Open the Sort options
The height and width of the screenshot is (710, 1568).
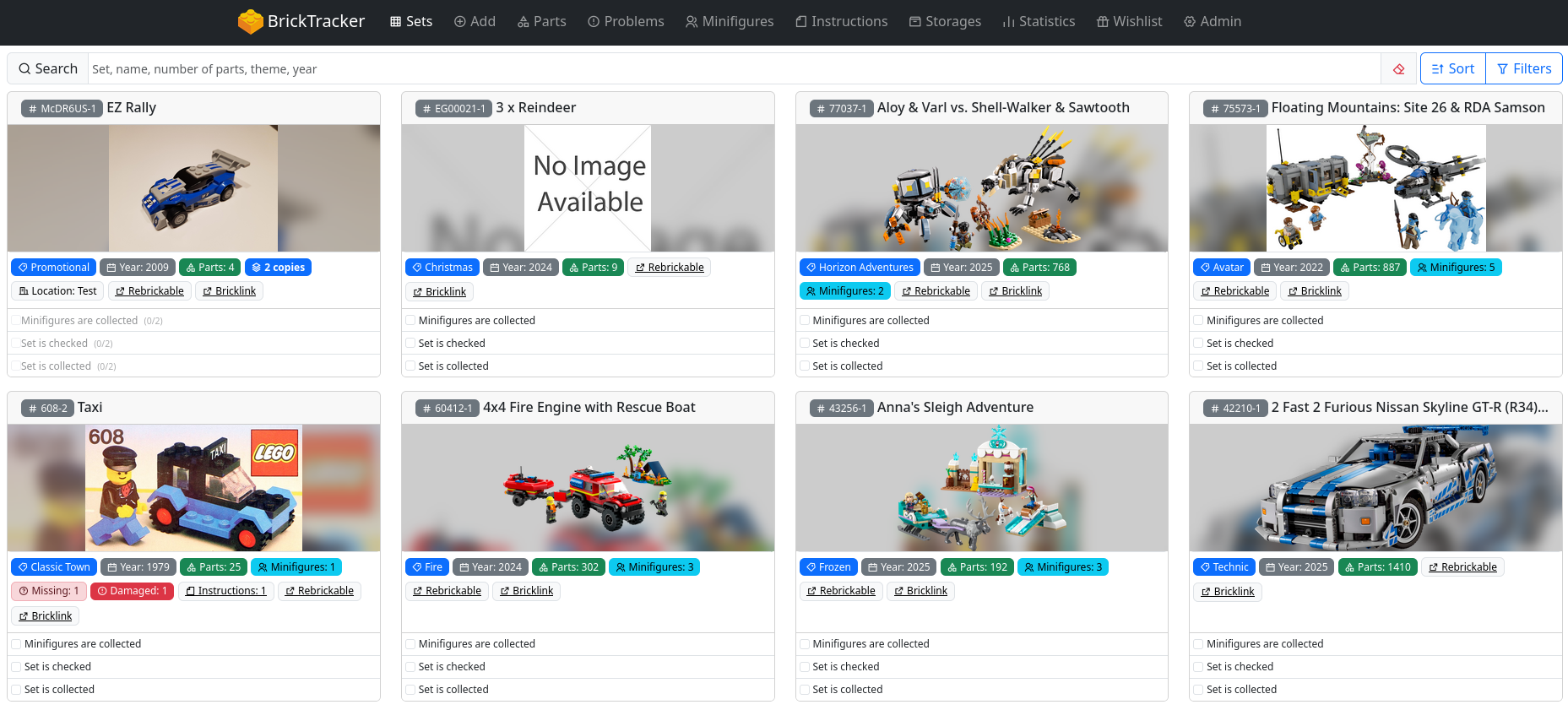(1452, 69)
